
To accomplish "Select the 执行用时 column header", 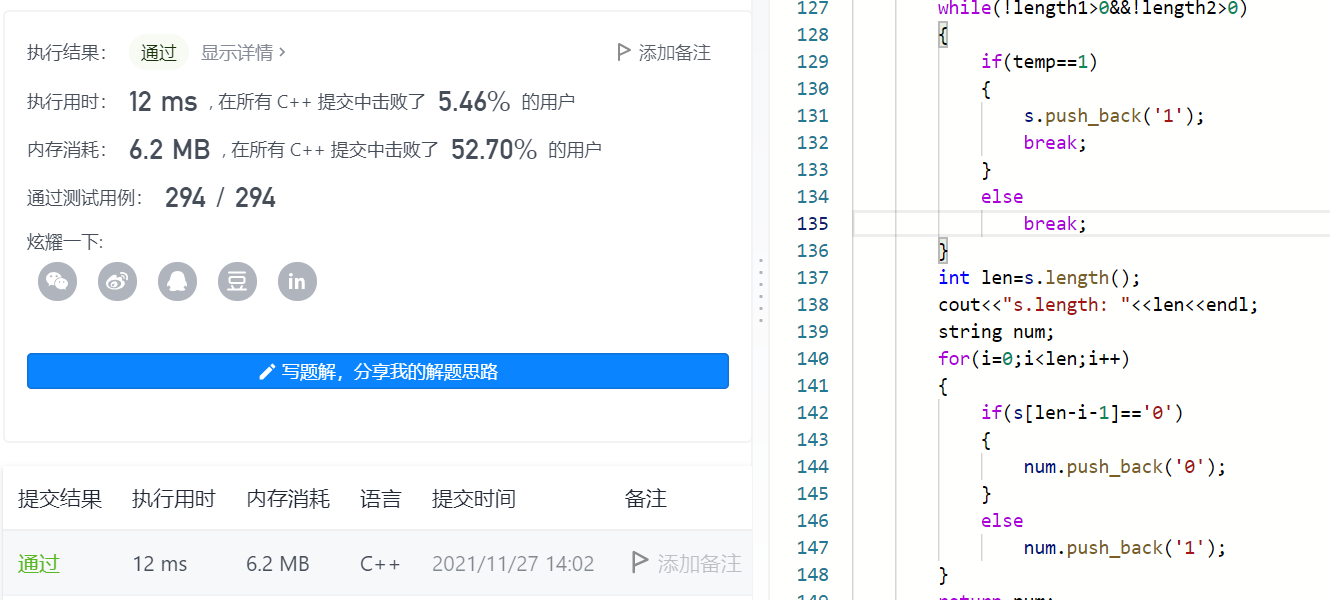I will [174, 498].
